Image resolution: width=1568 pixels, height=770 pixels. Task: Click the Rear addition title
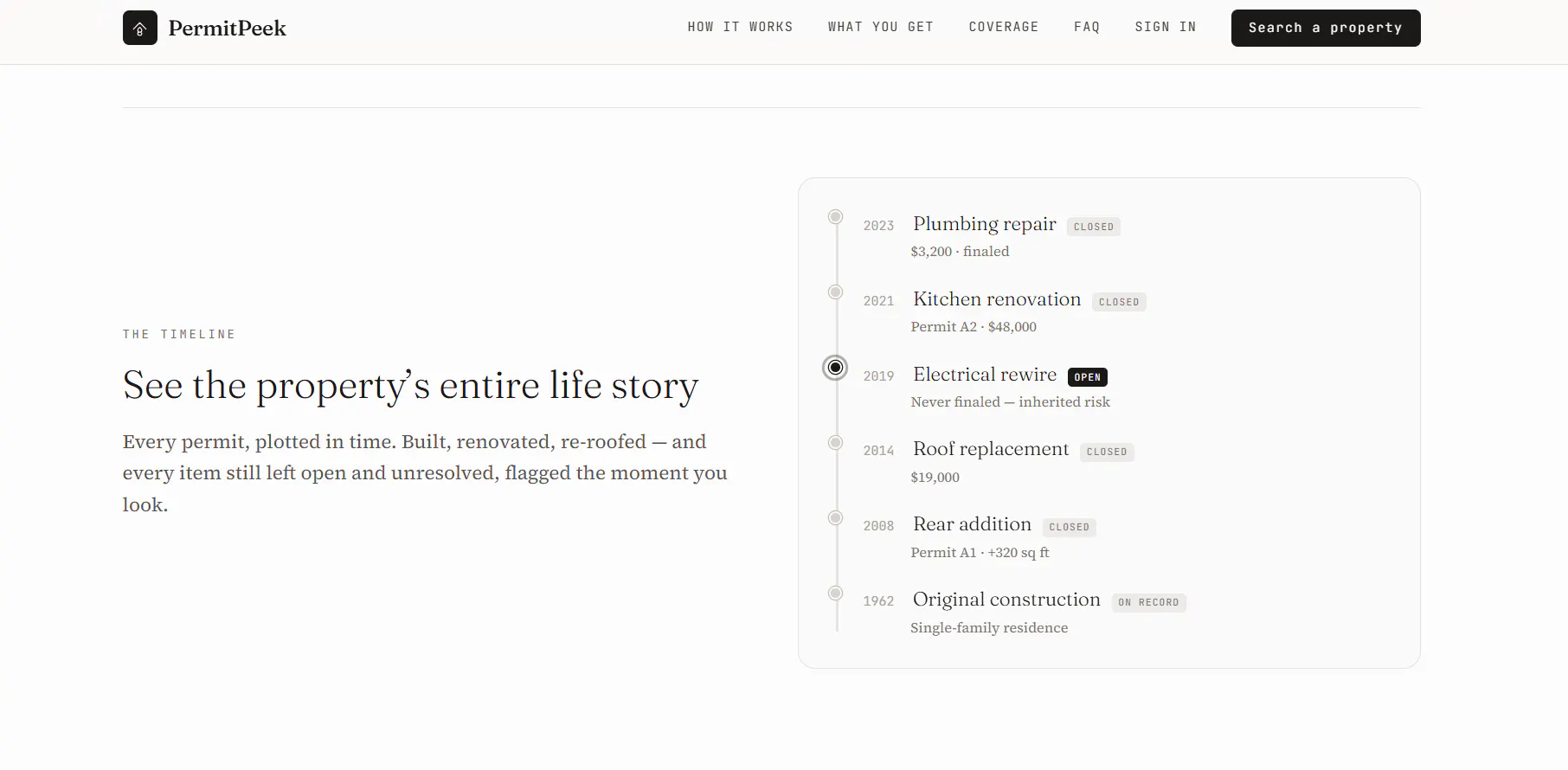click(972, 524)
